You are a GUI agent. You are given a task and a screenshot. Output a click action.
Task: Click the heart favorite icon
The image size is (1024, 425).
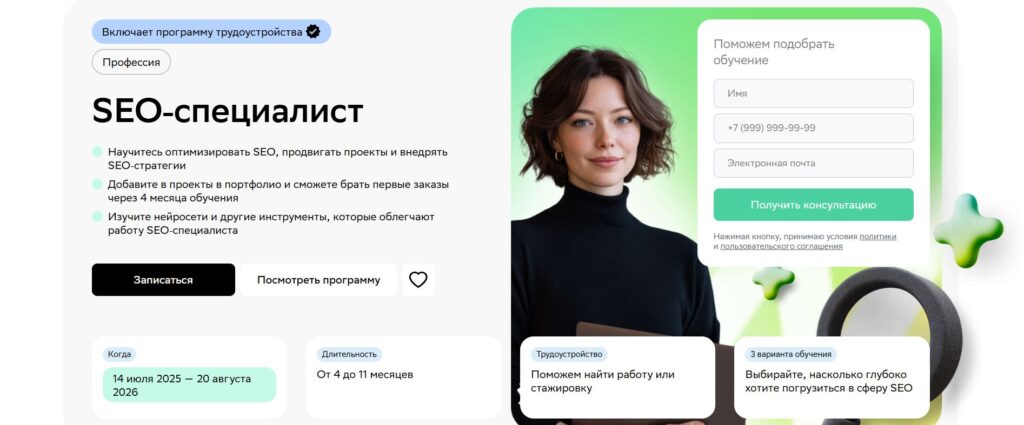pyautogui.click(x=418, y=279)
